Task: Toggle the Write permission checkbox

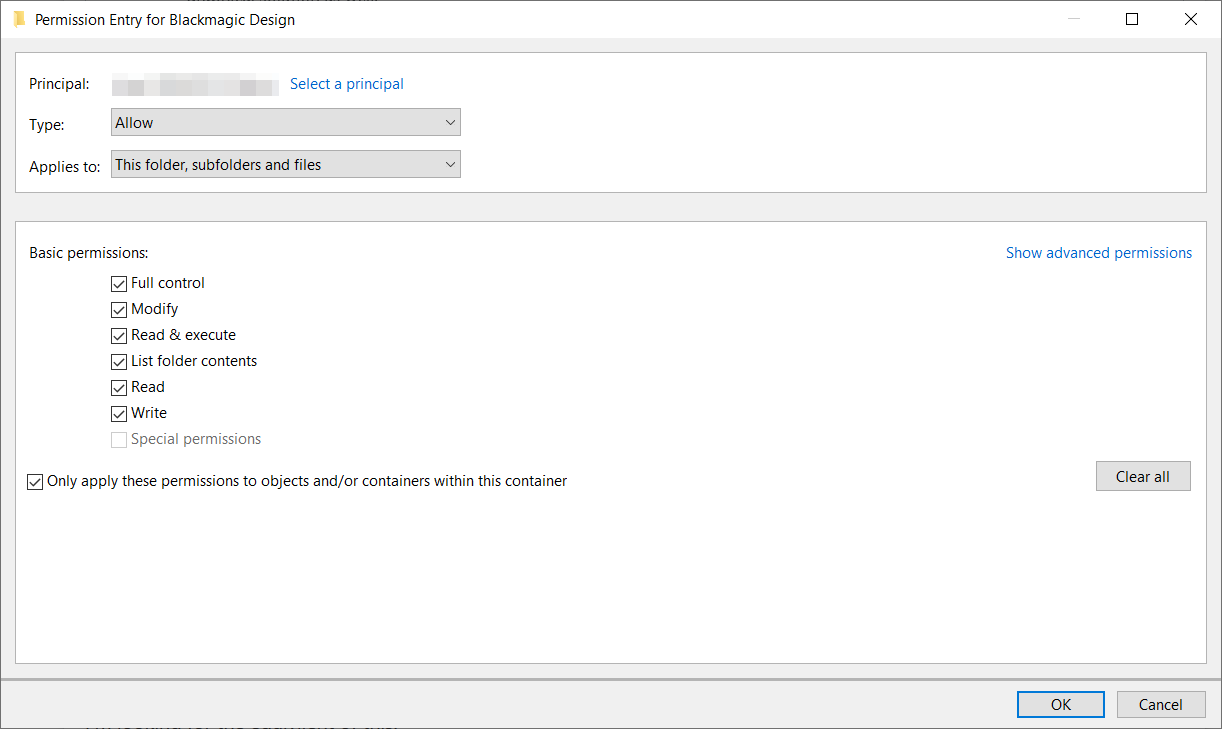Action: pyautogui.click(x=119, y=414)
